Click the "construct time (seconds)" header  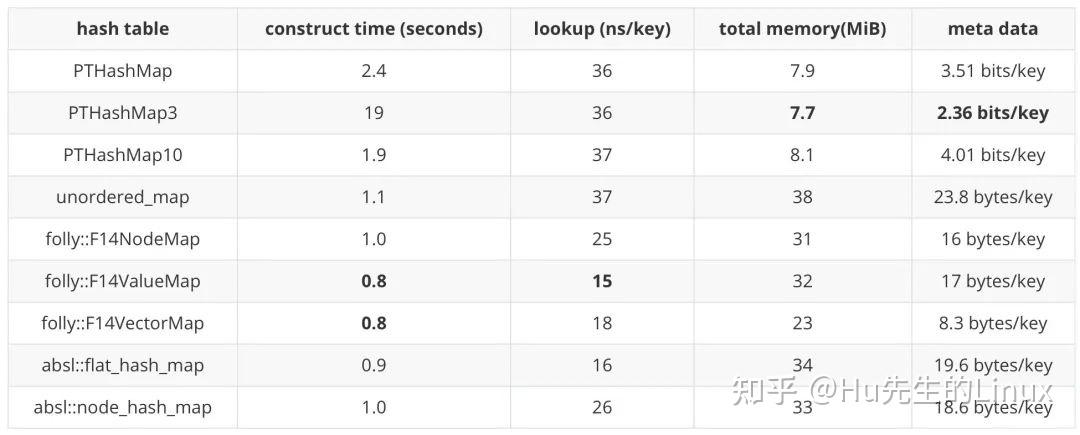point(373,29)
